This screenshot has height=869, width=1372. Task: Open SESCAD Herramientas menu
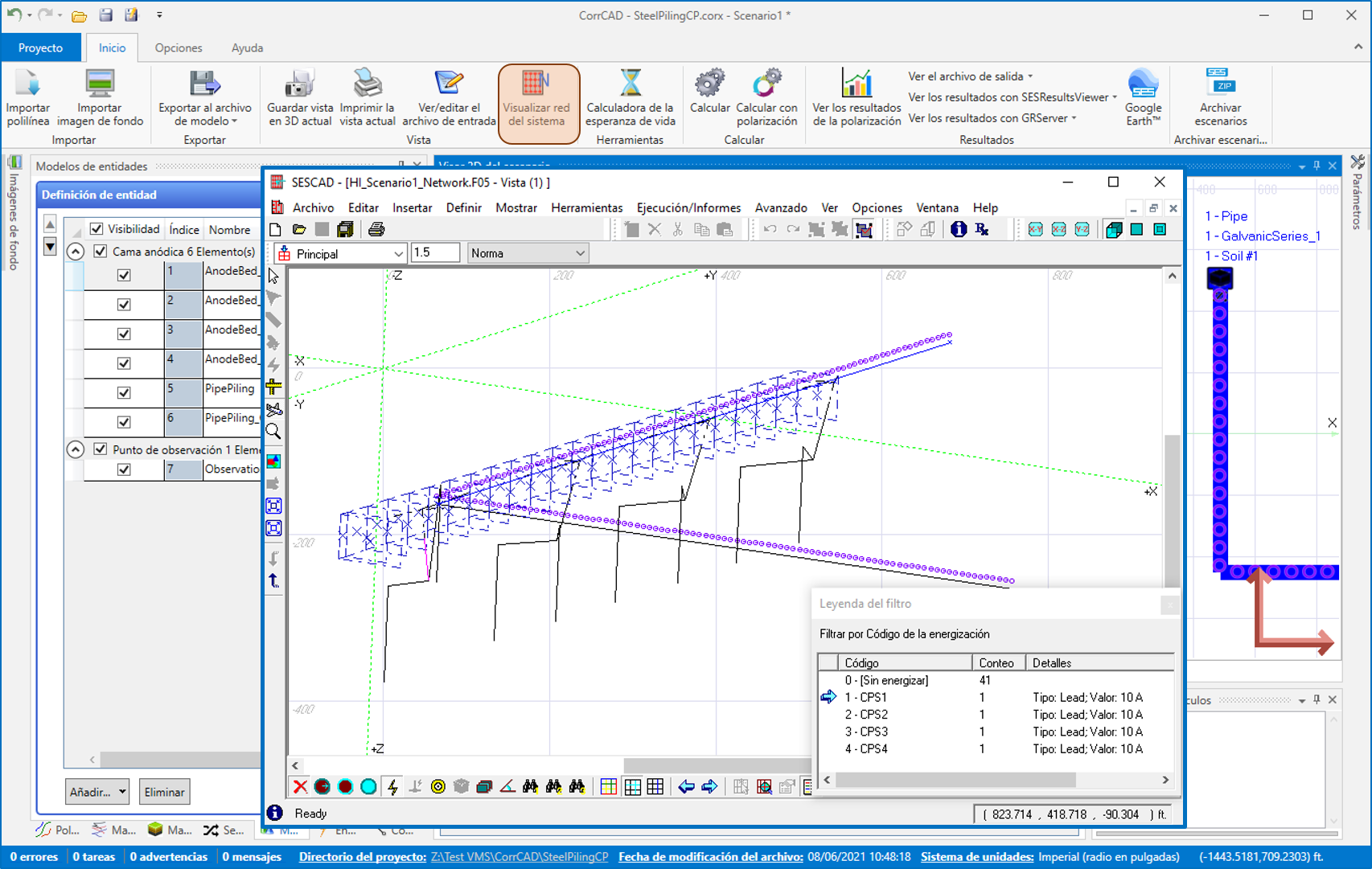point(586,207)
